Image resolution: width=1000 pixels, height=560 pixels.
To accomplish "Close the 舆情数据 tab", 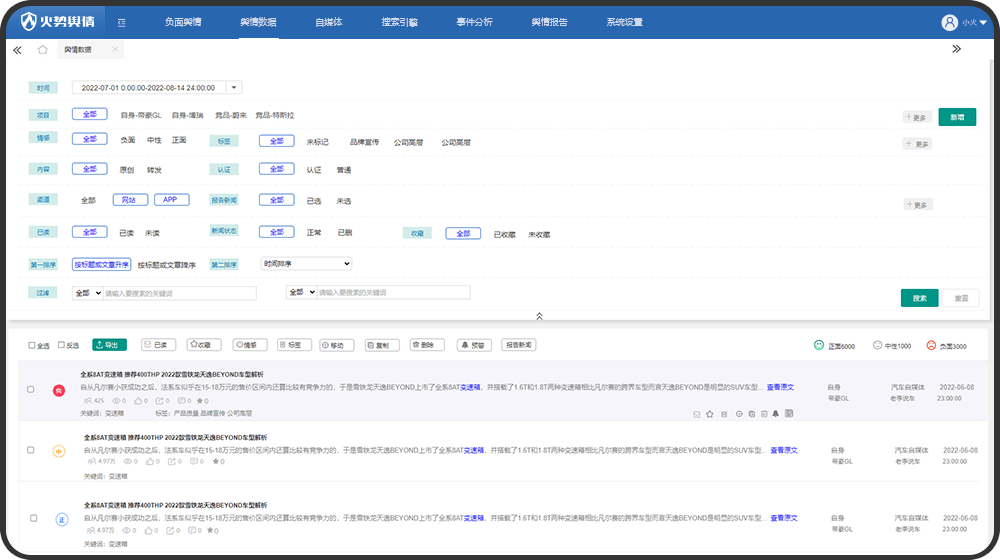I will tap(115, 49).
